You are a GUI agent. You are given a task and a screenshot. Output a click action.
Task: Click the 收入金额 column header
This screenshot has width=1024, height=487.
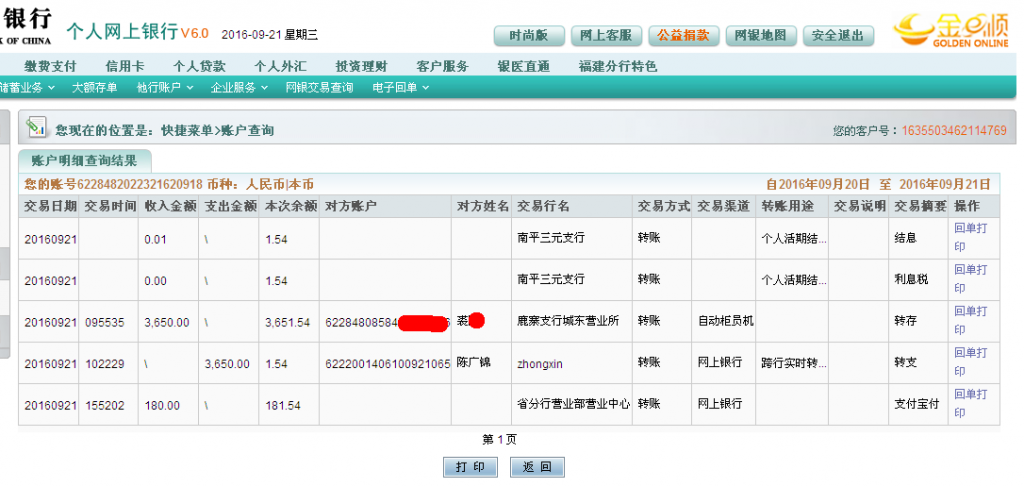click(171, 206)
